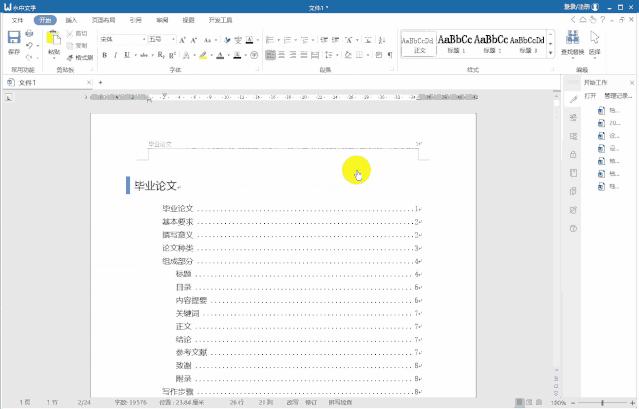Click the distributed alignment icon
The height and width of the screenshot is (409, 639).
(315, 55)
